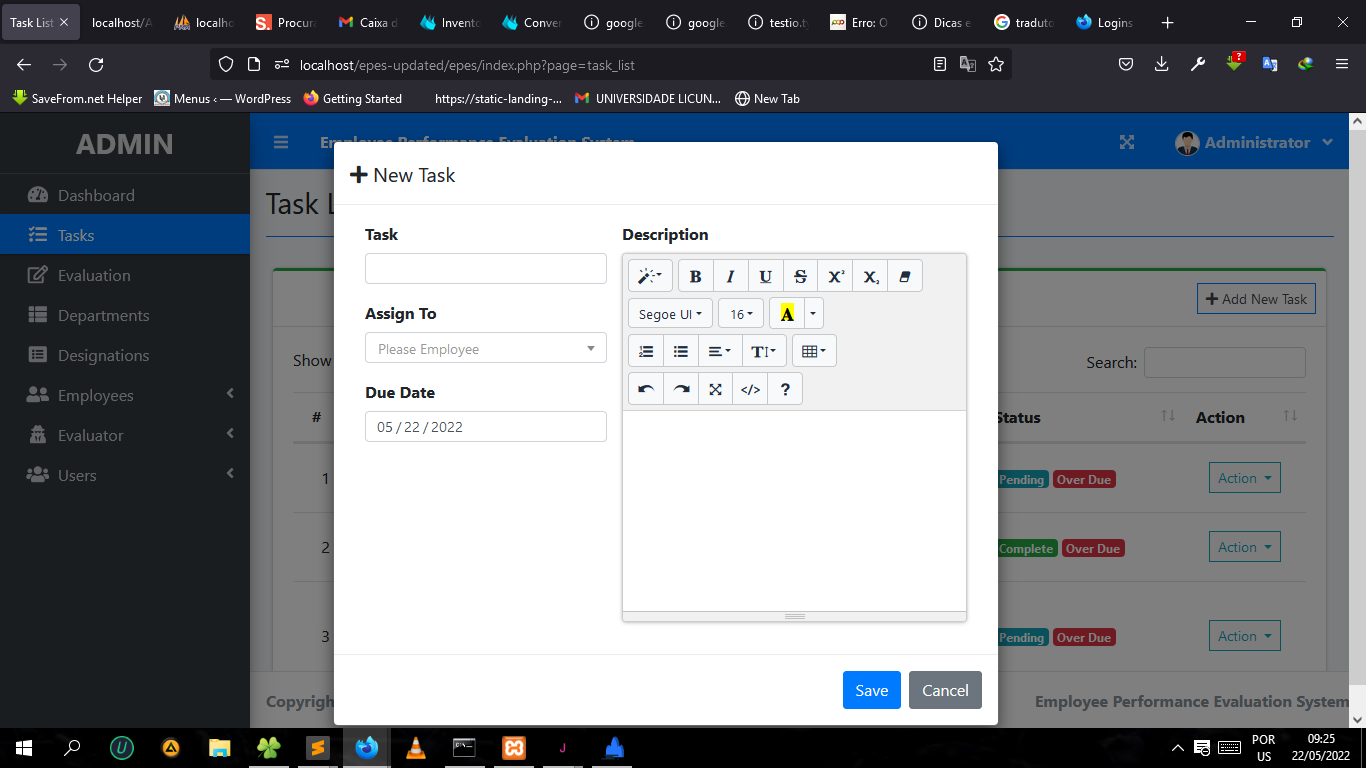Toggle Italic formatting in the editor
Screen dimensions: 1366x768
tap(731, 276)
